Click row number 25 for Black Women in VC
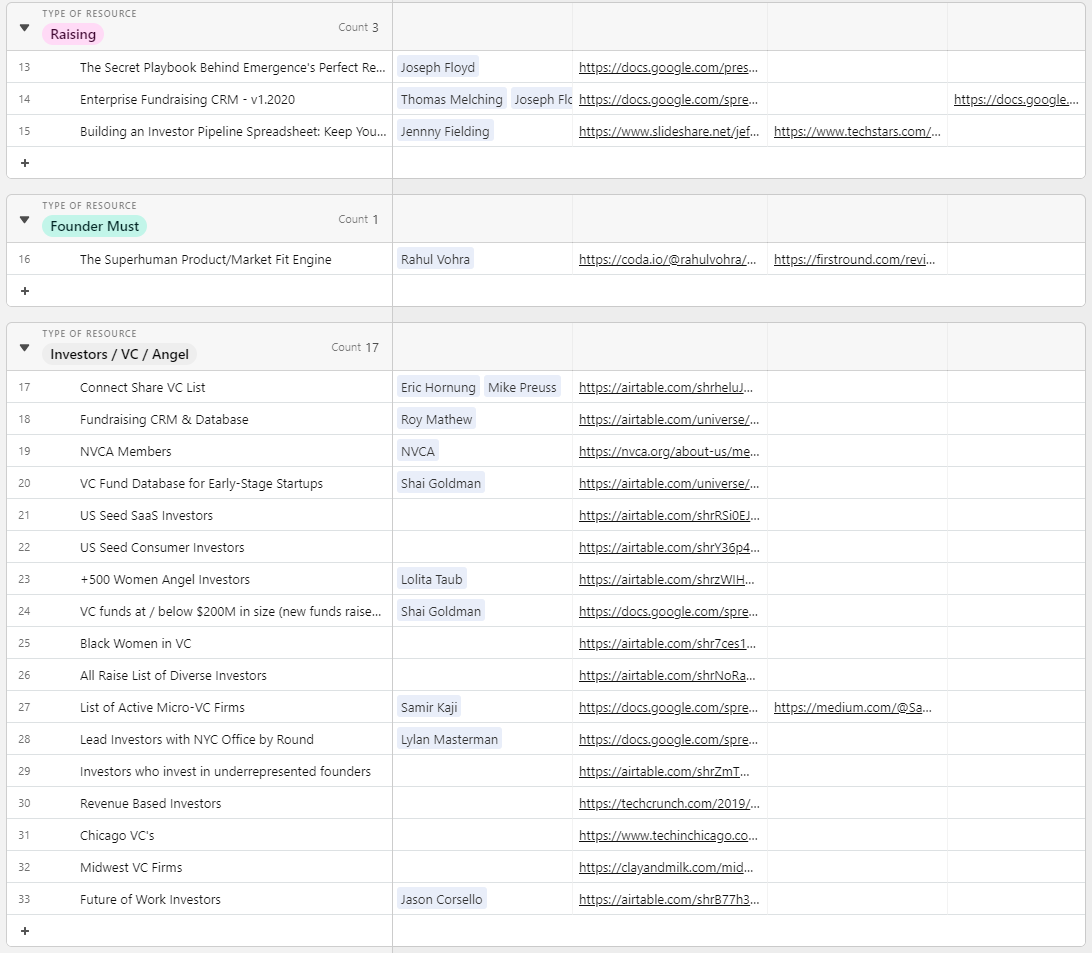Image resolution: width=1092 pixels, height=953 pixels. [x=25, y=643]
